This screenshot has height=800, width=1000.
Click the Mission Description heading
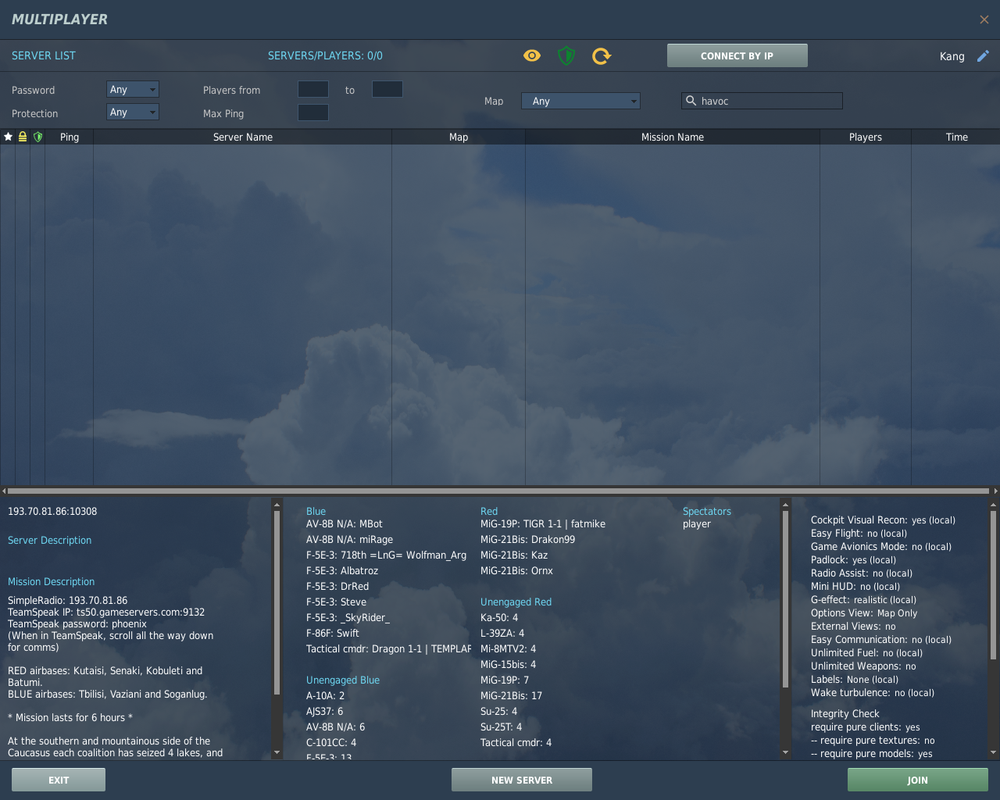coord(51,582)
